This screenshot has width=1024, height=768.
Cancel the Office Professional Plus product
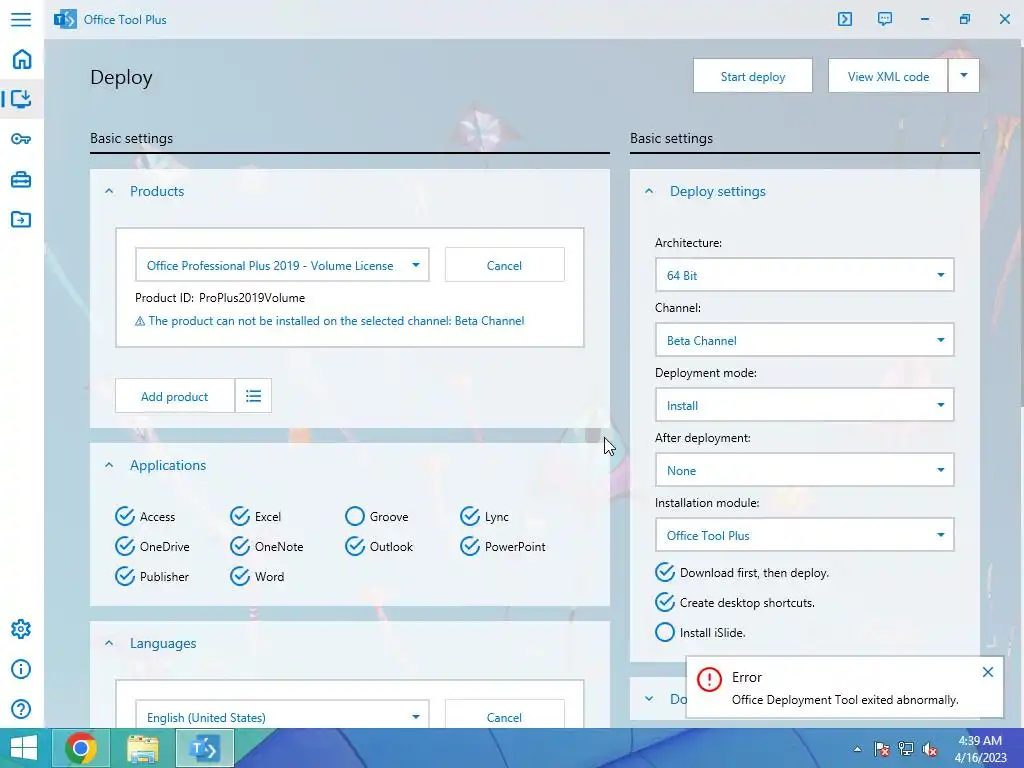click(504, 265)
